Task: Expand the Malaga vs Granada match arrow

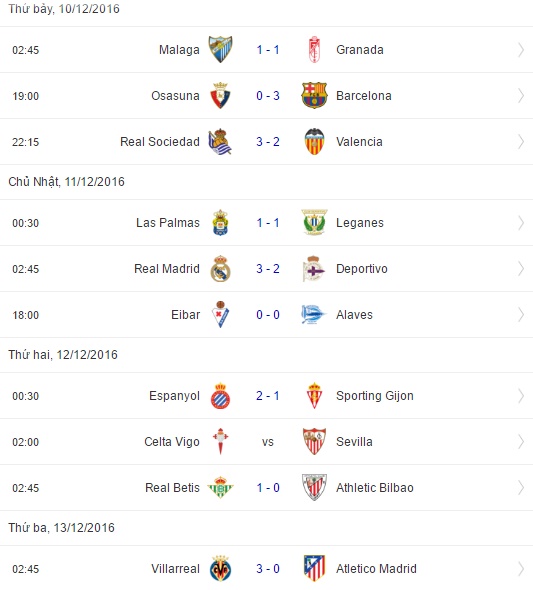Action: tap(521, 50)
